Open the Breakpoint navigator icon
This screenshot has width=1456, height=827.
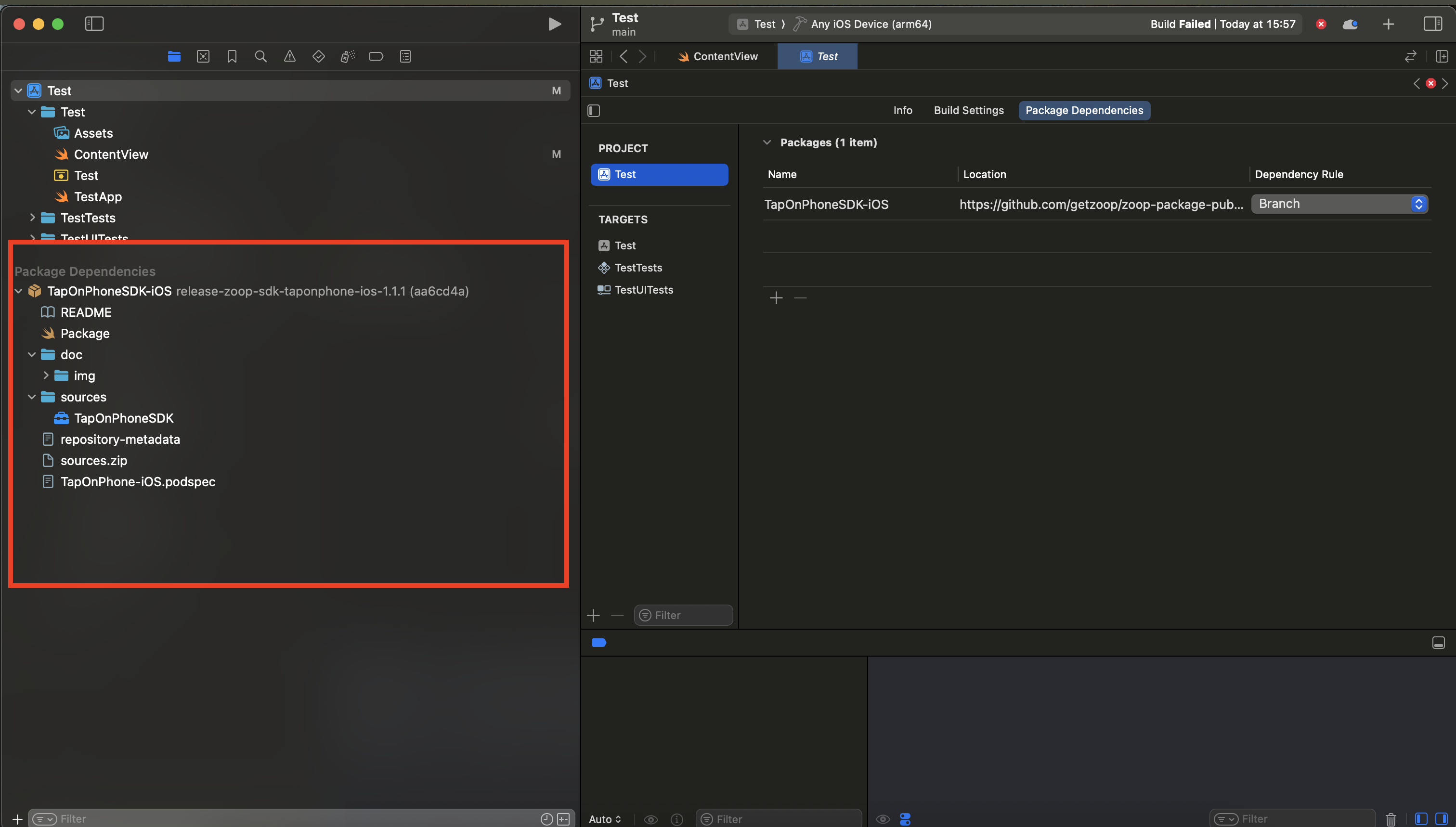click(376, 56)
